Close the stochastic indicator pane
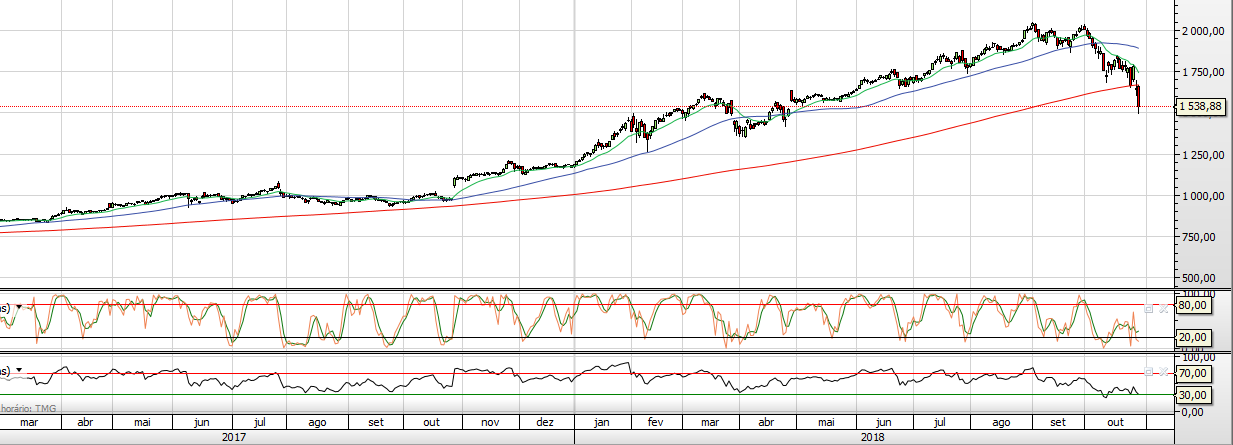 point(1162,310)
